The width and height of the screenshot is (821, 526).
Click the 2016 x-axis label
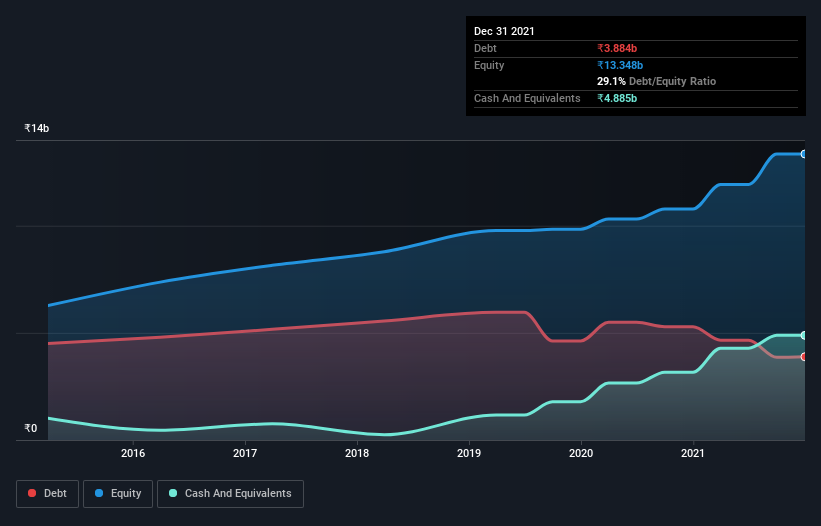point(133,453)
